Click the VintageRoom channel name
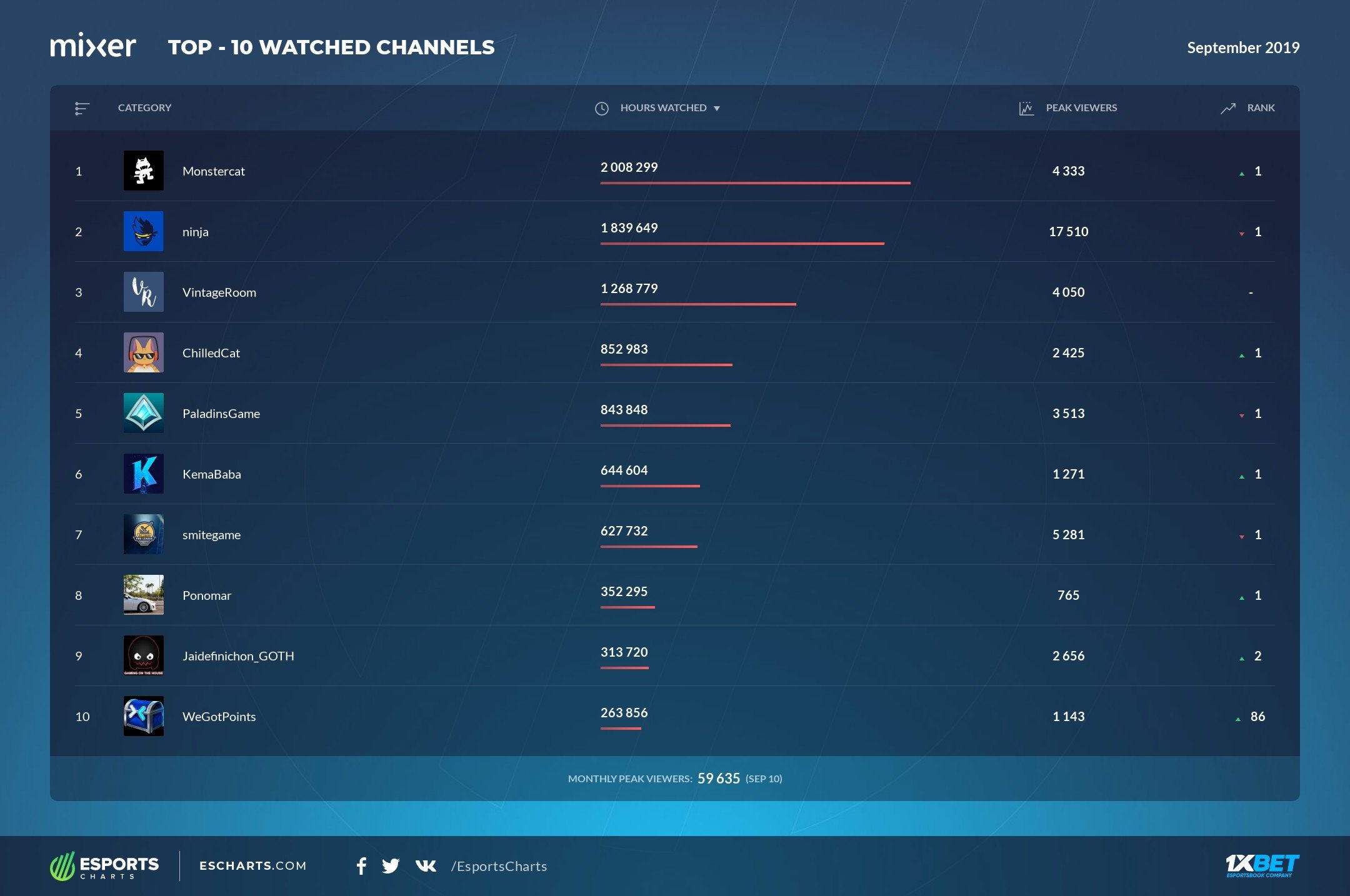This screenshot has height=896, width=1350. pos(219,292)
